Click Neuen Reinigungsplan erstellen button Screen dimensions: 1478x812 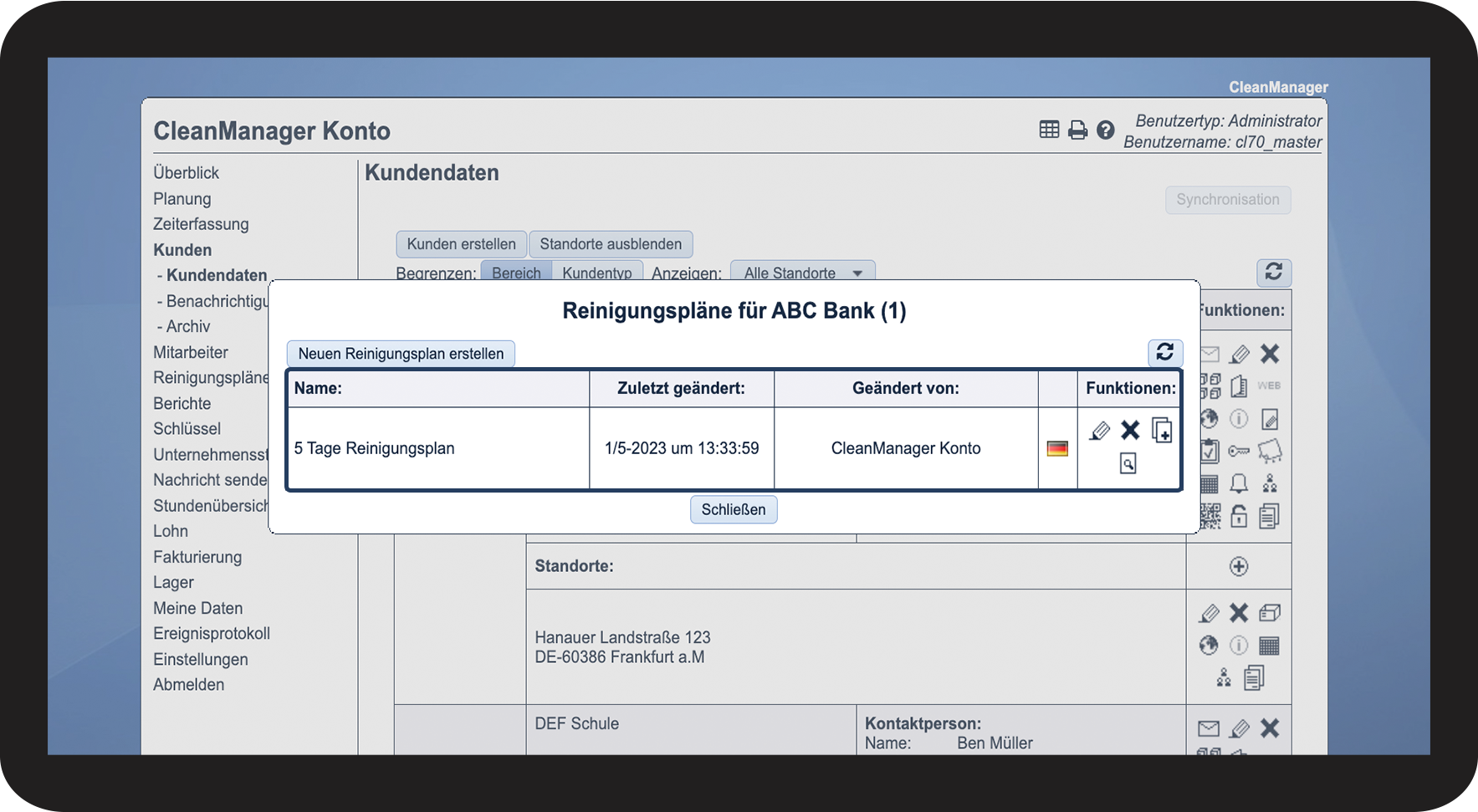click(401, 354)
